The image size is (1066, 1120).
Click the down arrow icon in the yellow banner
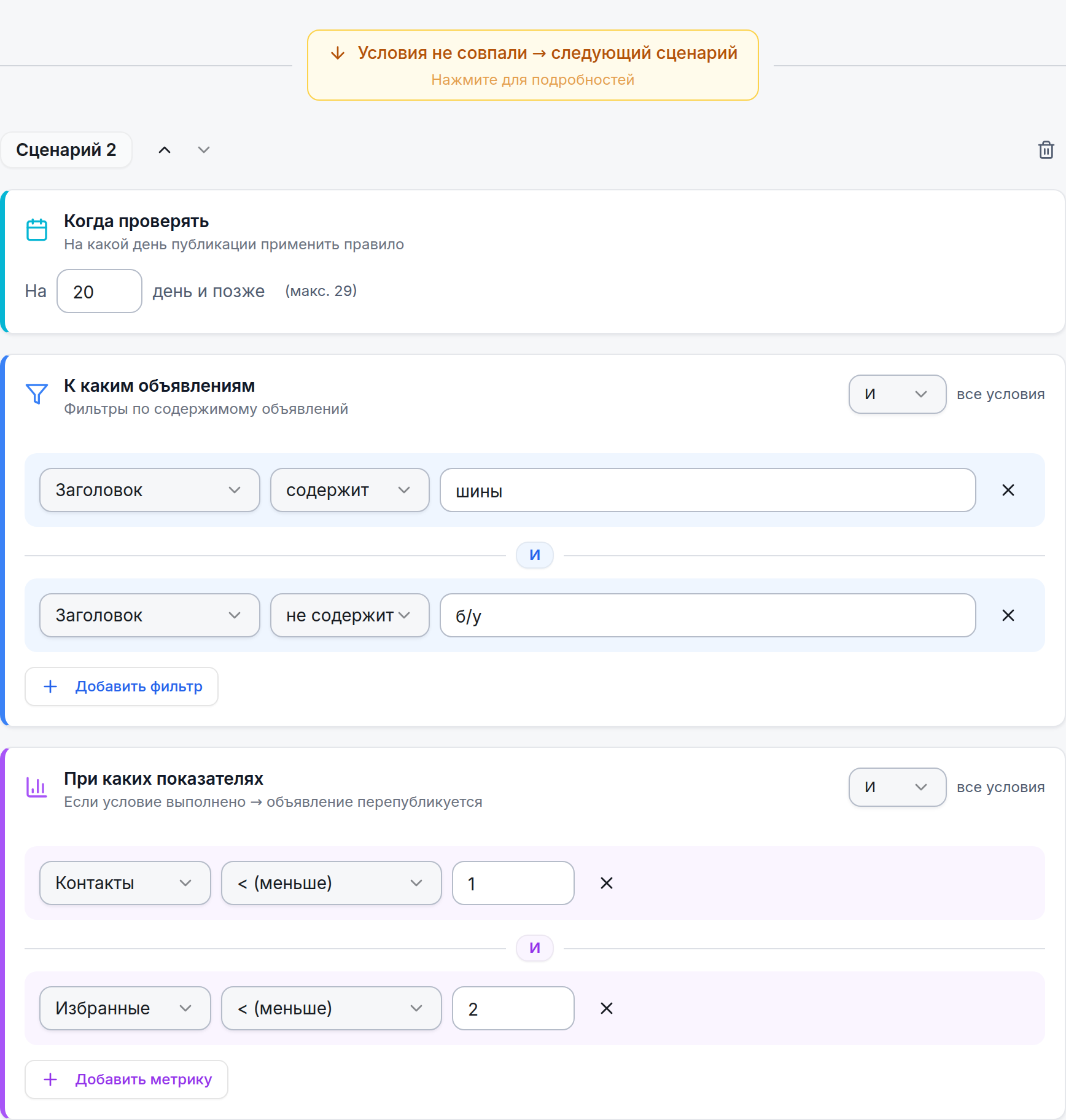pyautogui.click(x=338, y=53)
